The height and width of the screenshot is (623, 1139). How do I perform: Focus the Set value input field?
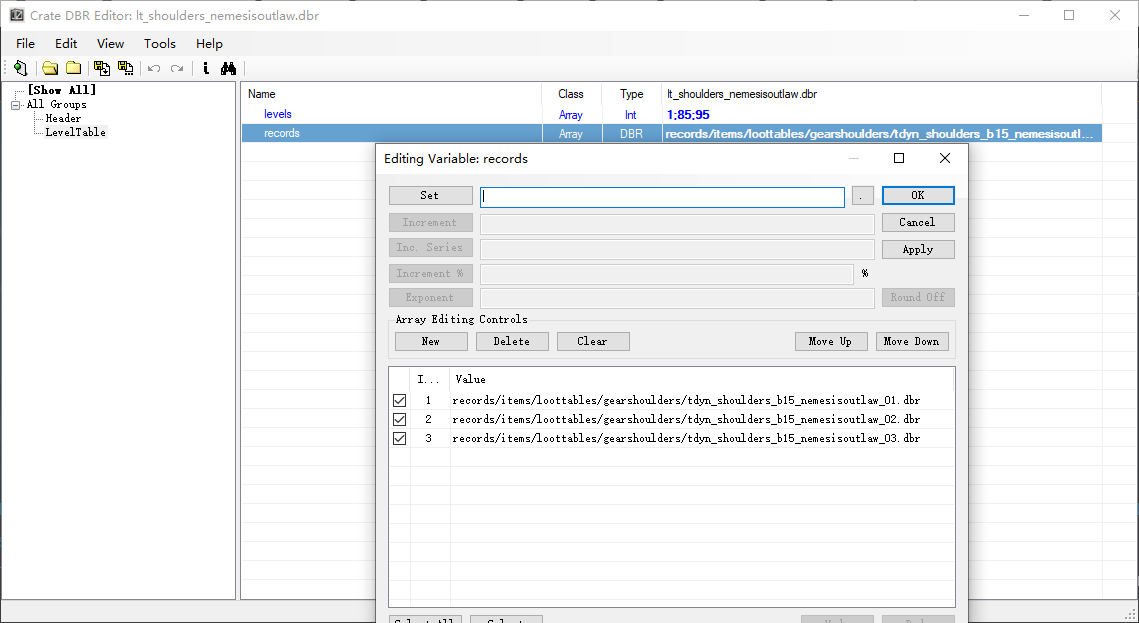662,197
